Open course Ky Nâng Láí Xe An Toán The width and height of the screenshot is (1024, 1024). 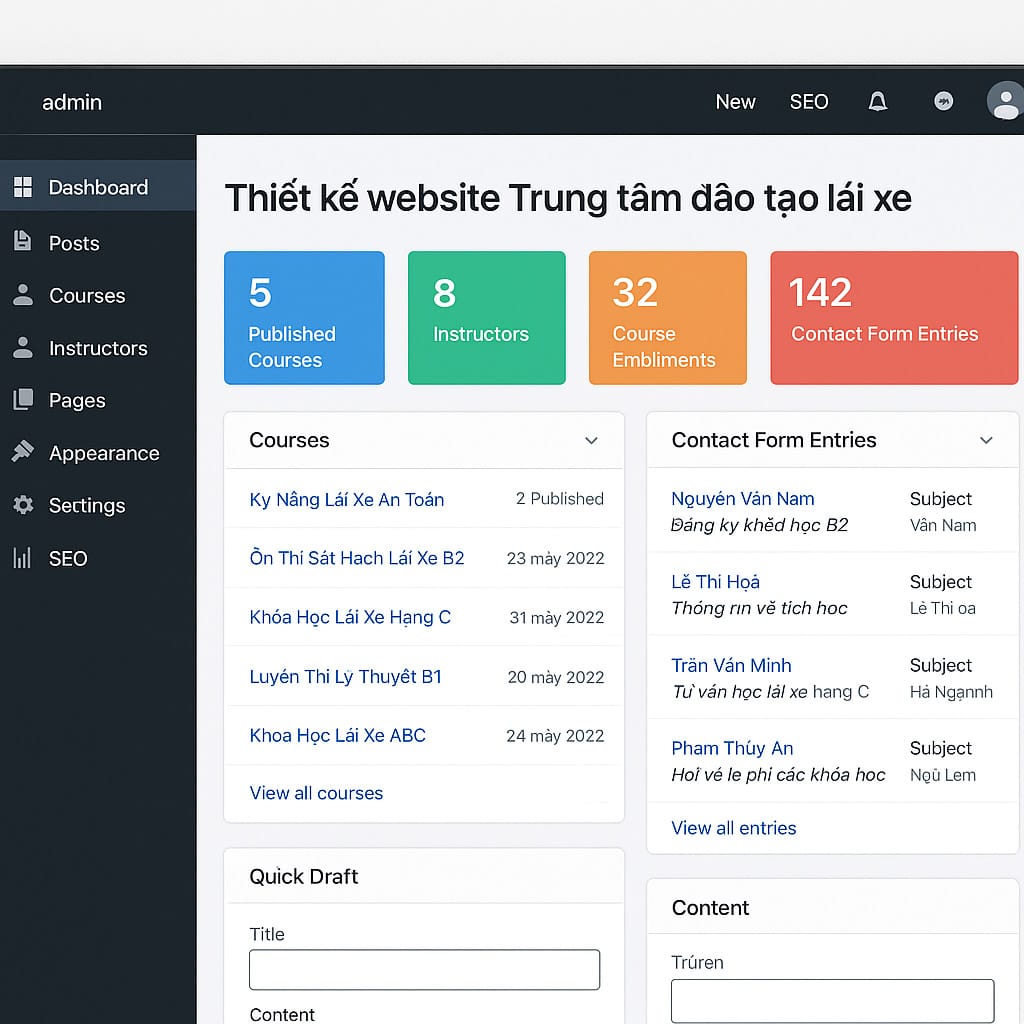[x=347, y=500]
